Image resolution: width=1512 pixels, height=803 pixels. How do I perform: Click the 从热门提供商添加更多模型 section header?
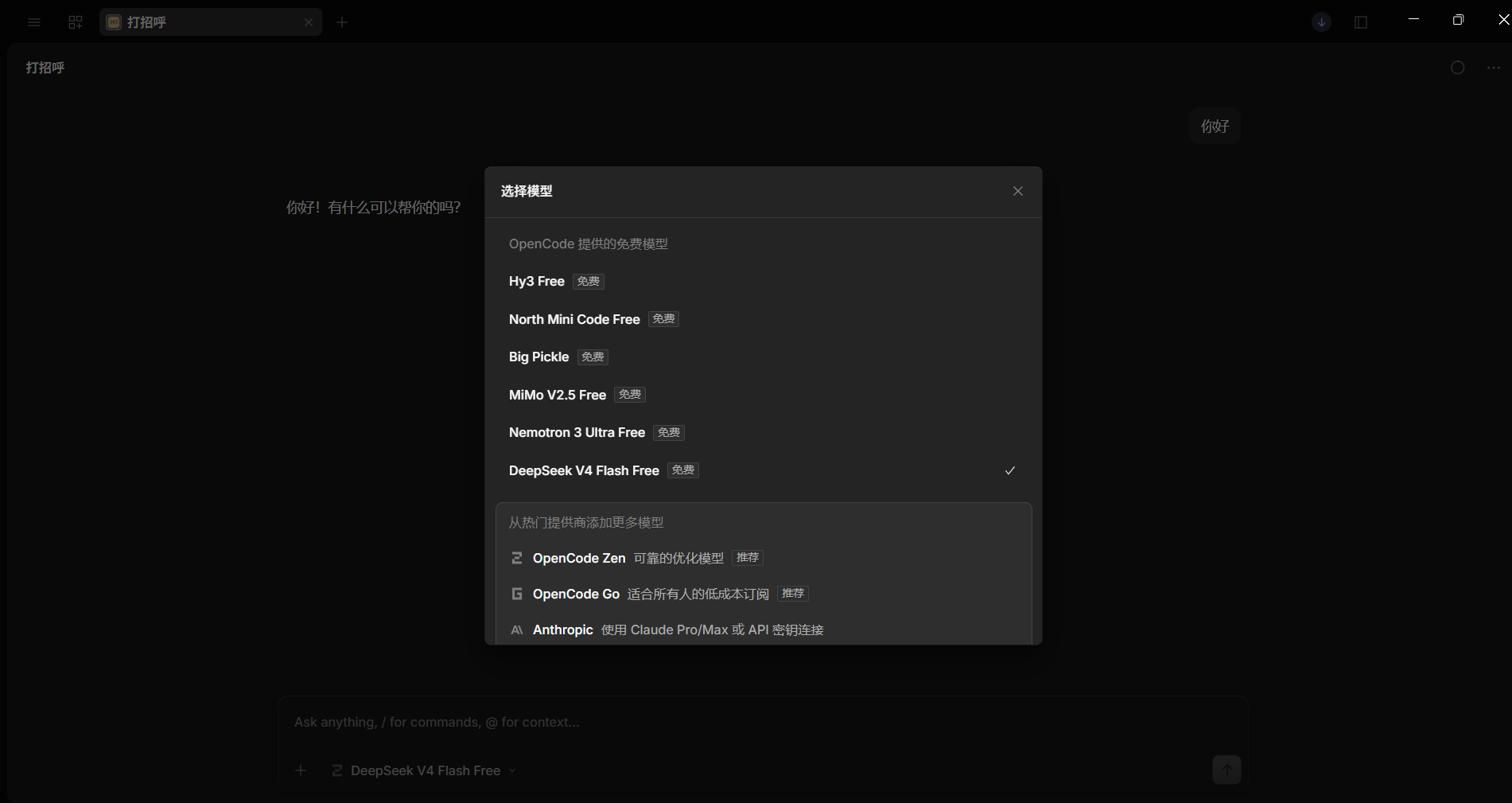pyautogui.click(x=586, y=522)
